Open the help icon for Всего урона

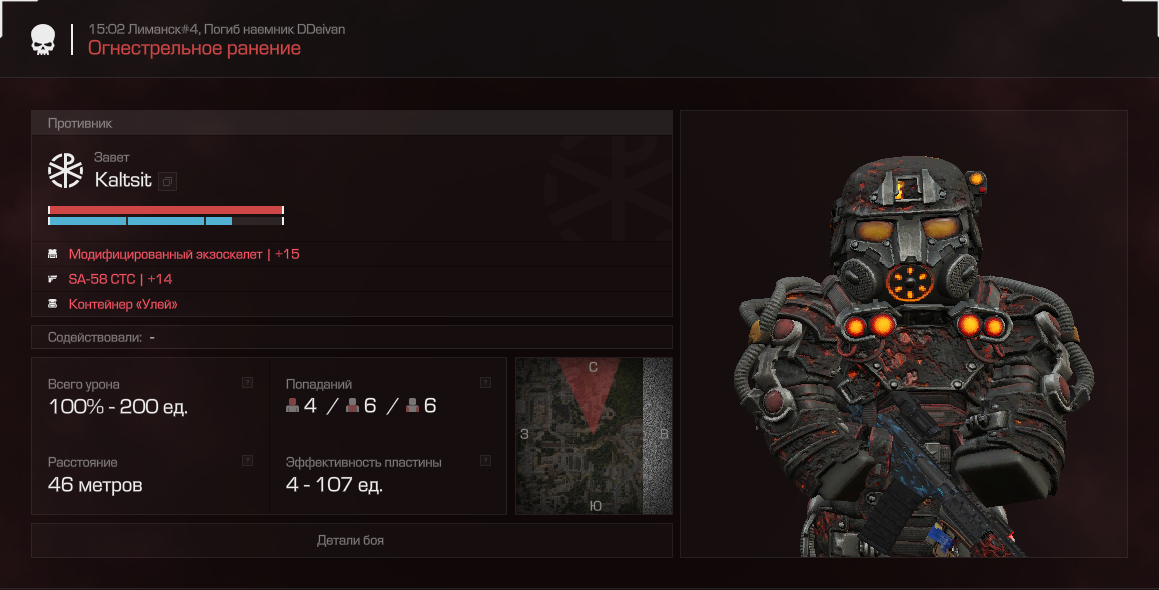click(248, 382)
